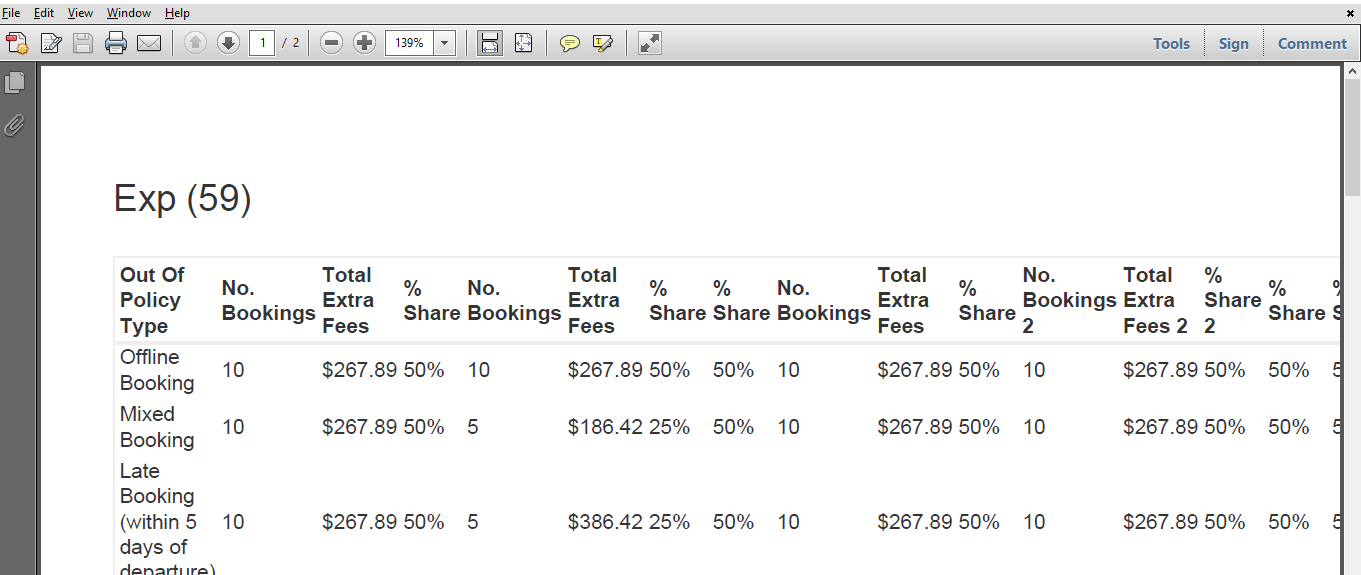Add a sticky note comment
The height and width of the screenshot is (575, 1361).
[570, 43]
